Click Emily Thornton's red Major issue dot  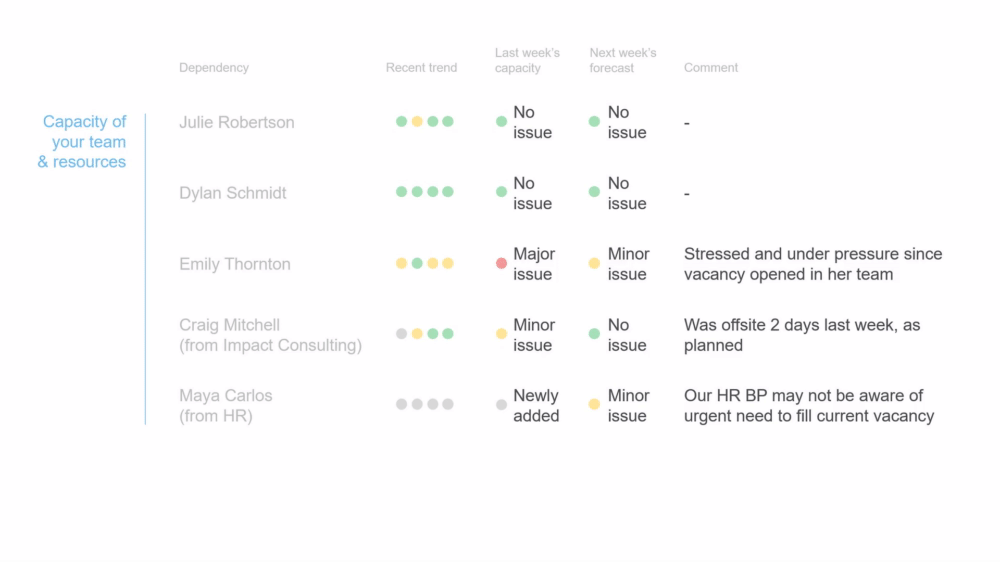point(501,263)
